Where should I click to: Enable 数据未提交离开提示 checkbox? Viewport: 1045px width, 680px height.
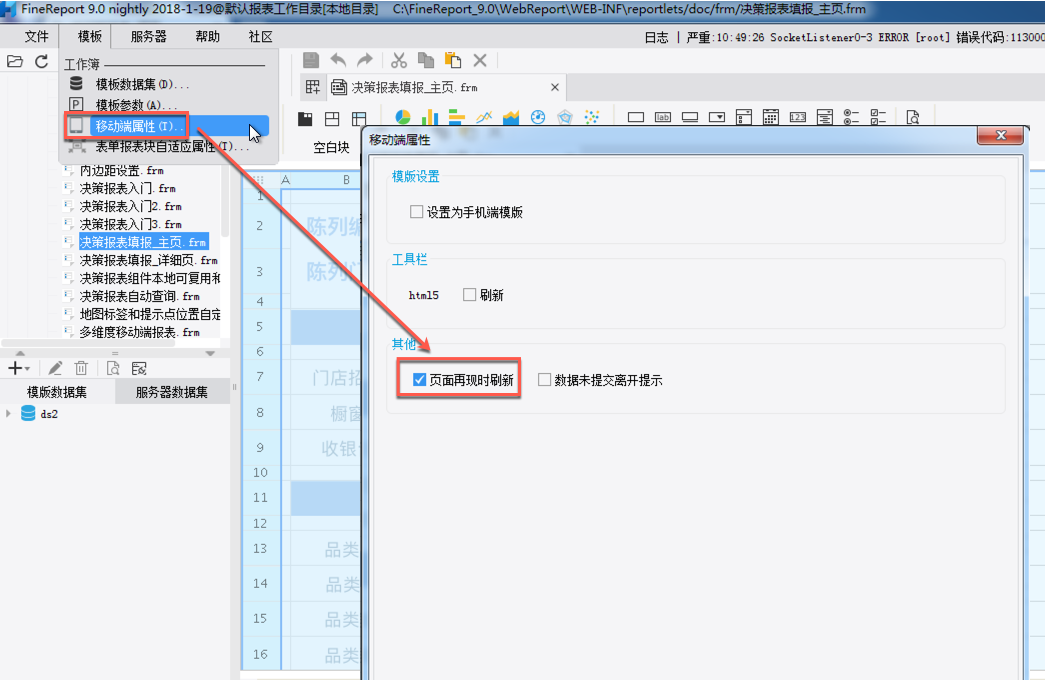click(x=544, y=380)
